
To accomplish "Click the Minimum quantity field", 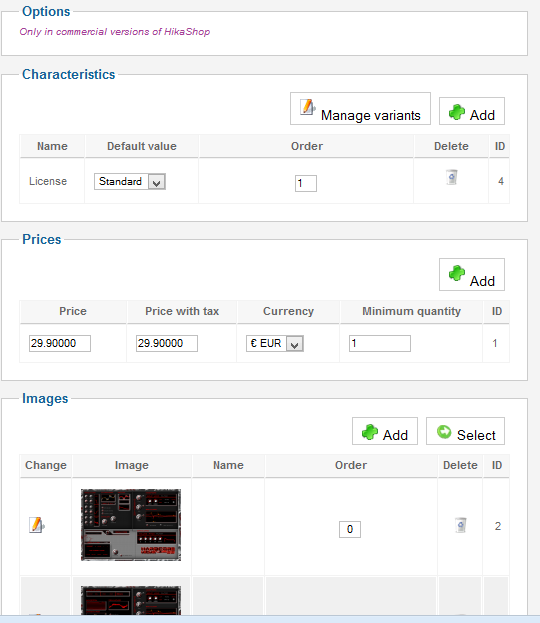I will click(x=379, y=343).
